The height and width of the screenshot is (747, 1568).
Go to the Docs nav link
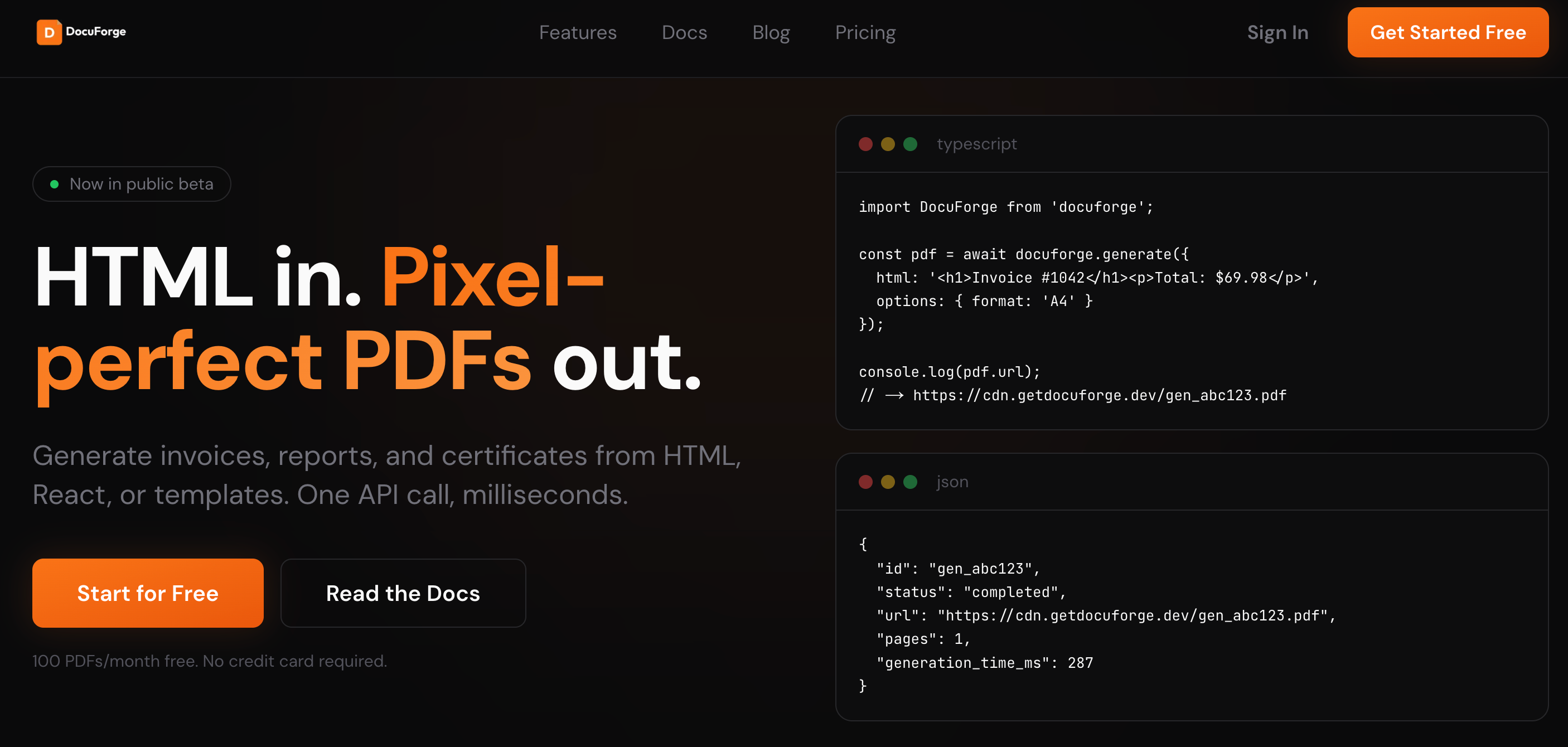(684, 32)
